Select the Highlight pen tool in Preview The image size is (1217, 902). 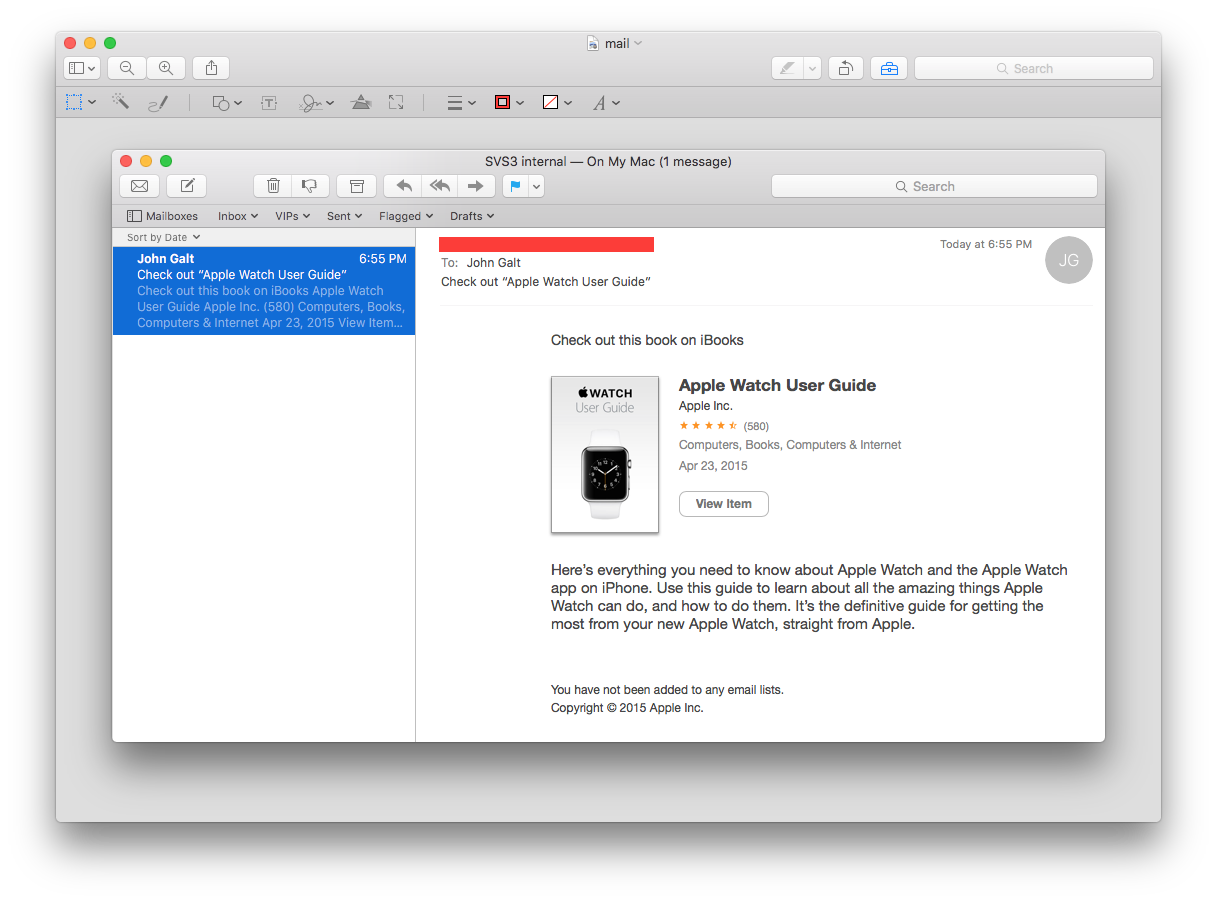coord(788,68)
